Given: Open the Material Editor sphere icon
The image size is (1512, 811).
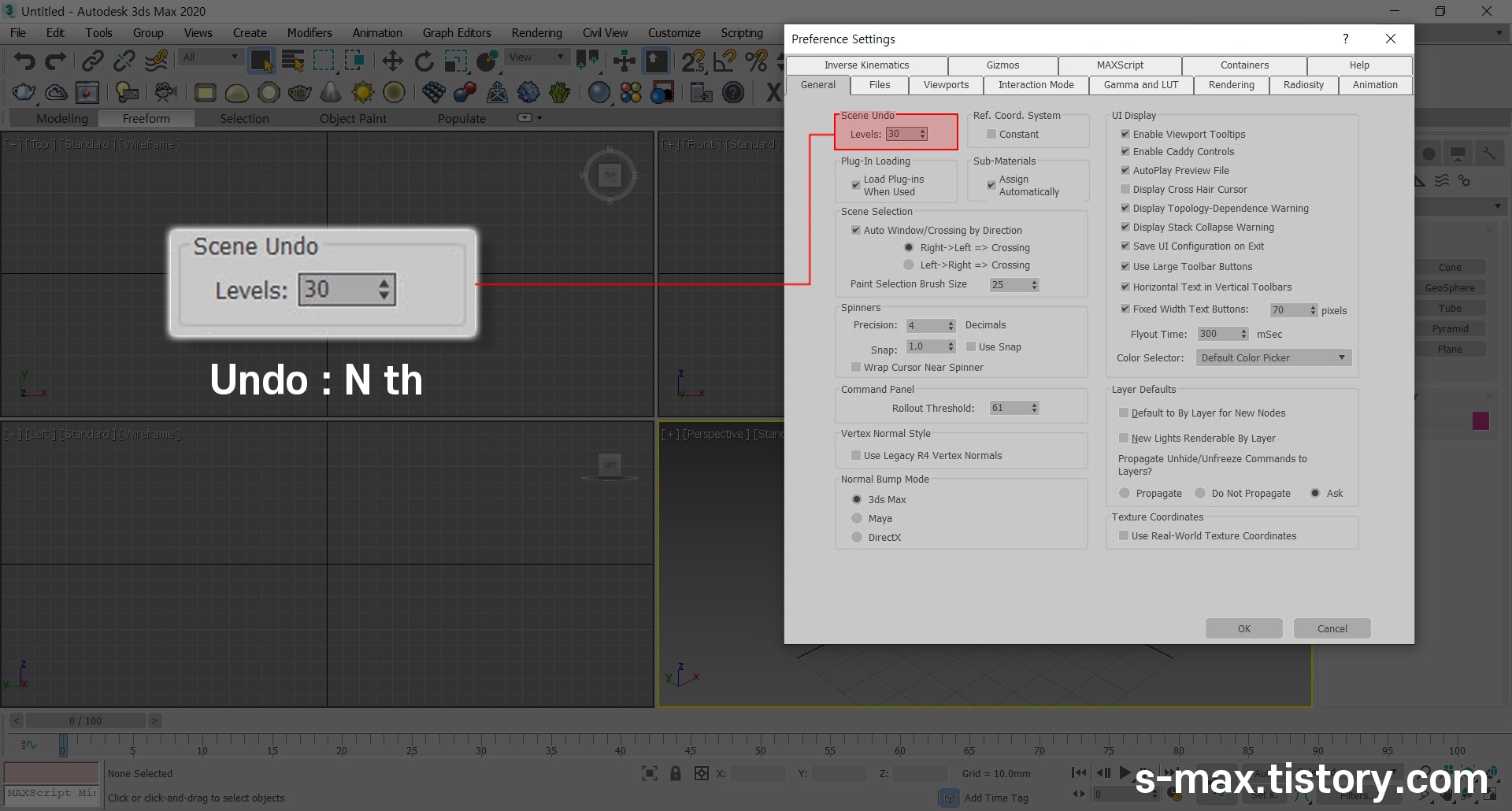Looking at the screenshot, I should 599,92.
